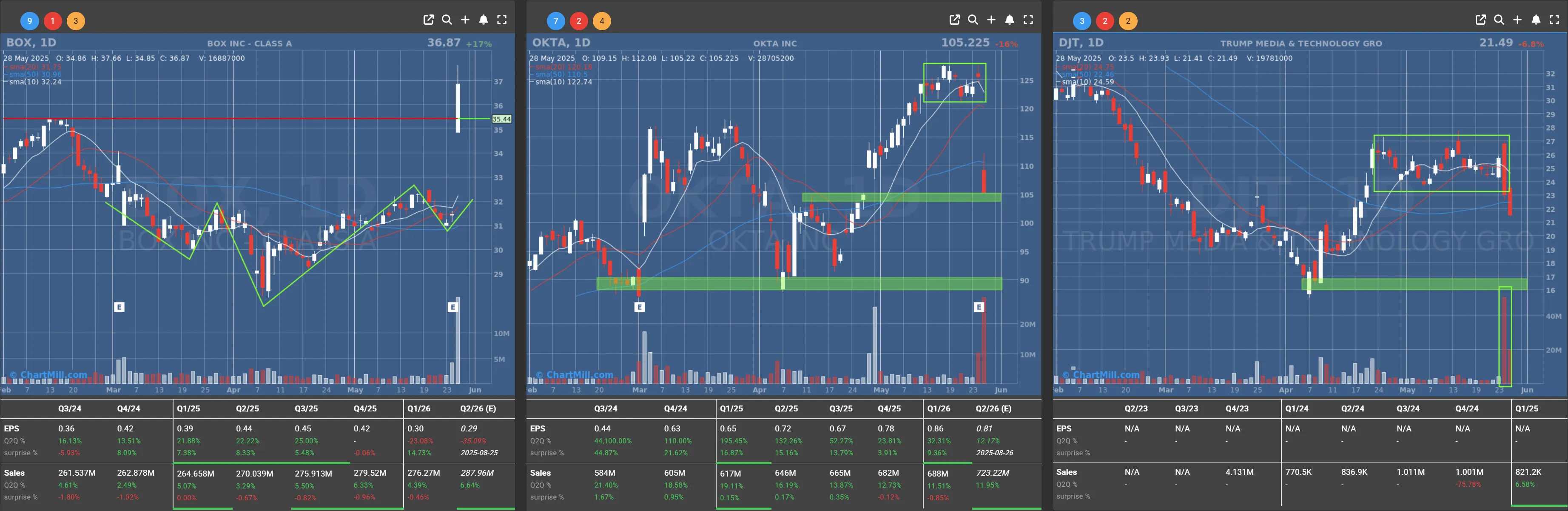
Task: Click the late May E earnings marker on OKTA chart
Action: click(979, 307)
